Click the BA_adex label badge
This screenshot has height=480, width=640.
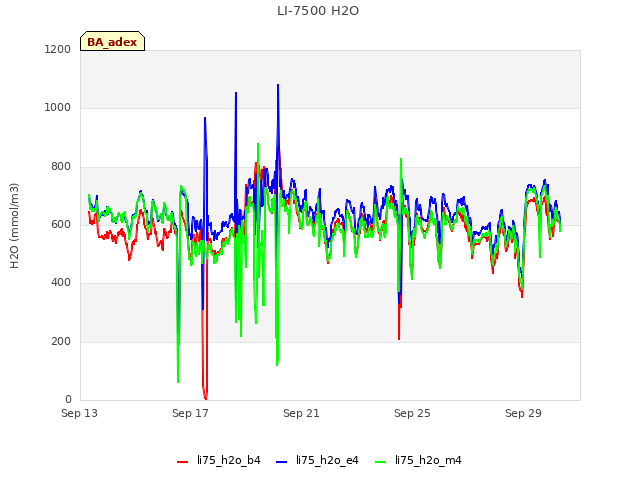pyautogui.click(x=112, y=42)
